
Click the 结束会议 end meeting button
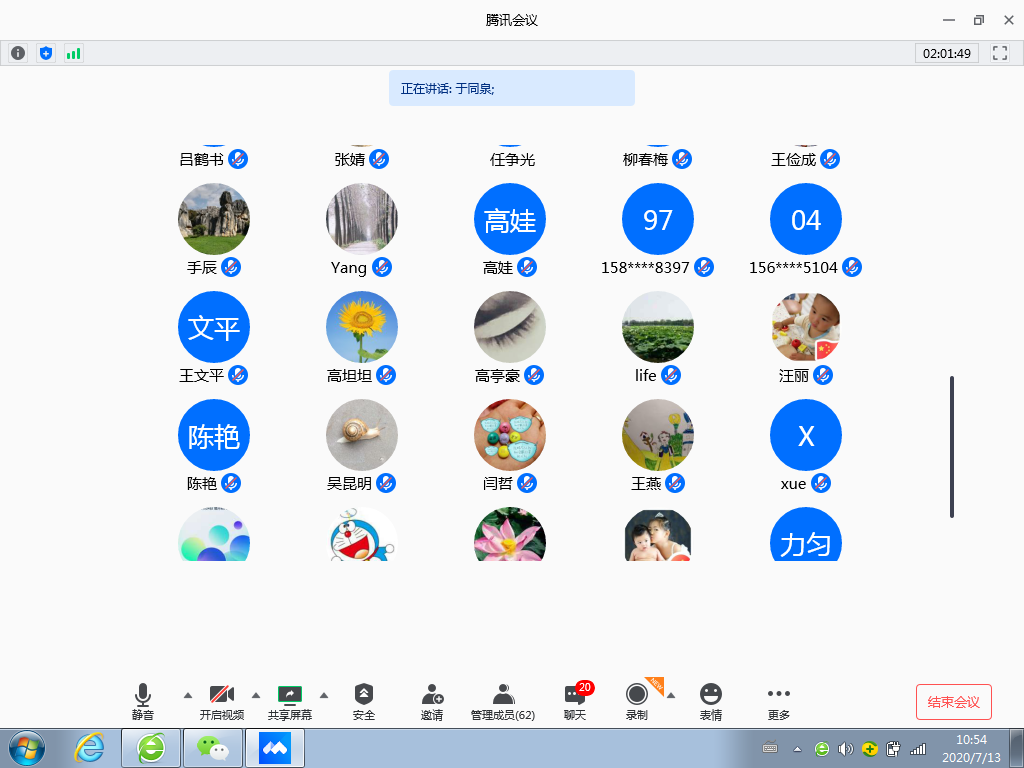(x=953, y=702)
